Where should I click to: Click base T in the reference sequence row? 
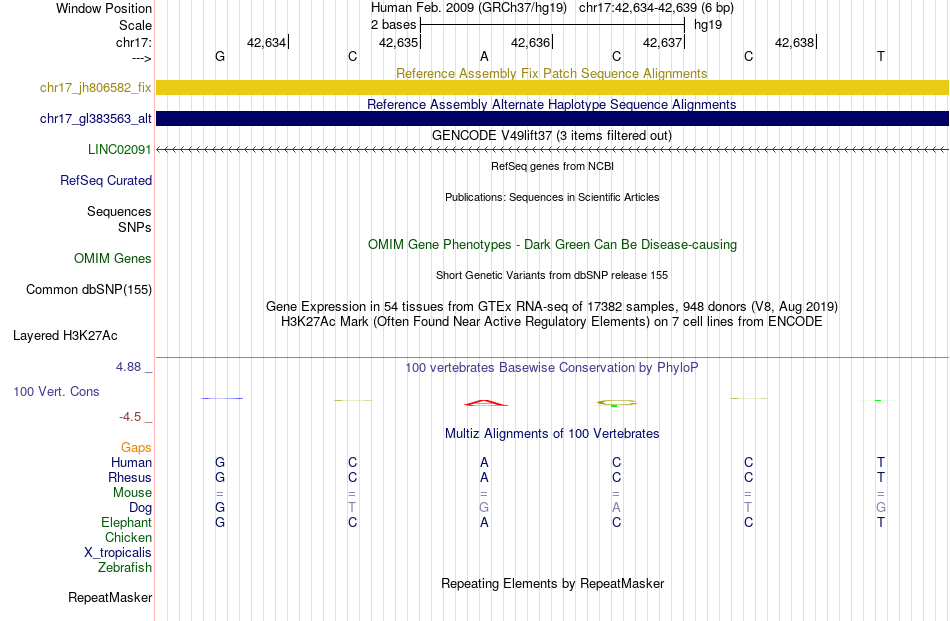881,56
